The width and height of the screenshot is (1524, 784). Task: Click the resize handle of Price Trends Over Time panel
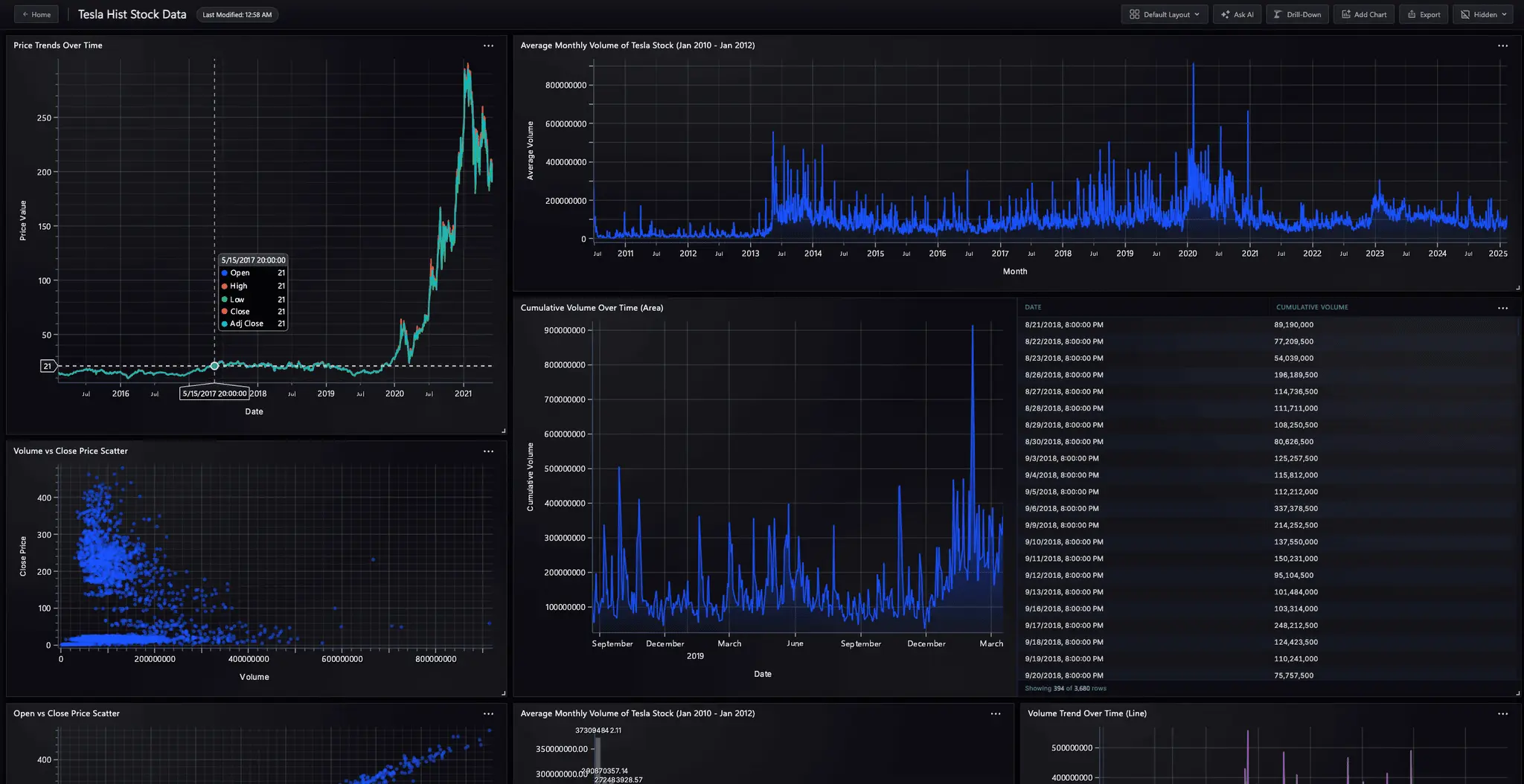(504, 431)
